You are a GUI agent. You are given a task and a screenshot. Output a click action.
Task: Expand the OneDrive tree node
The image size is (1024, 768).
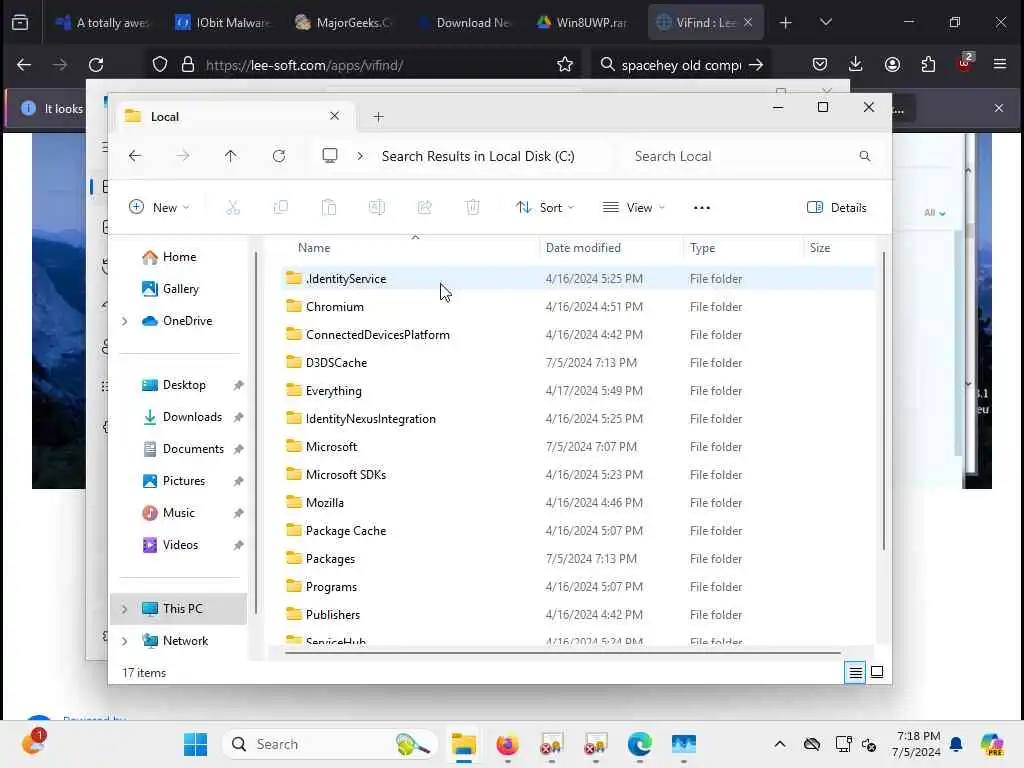(x=125, y=321)
